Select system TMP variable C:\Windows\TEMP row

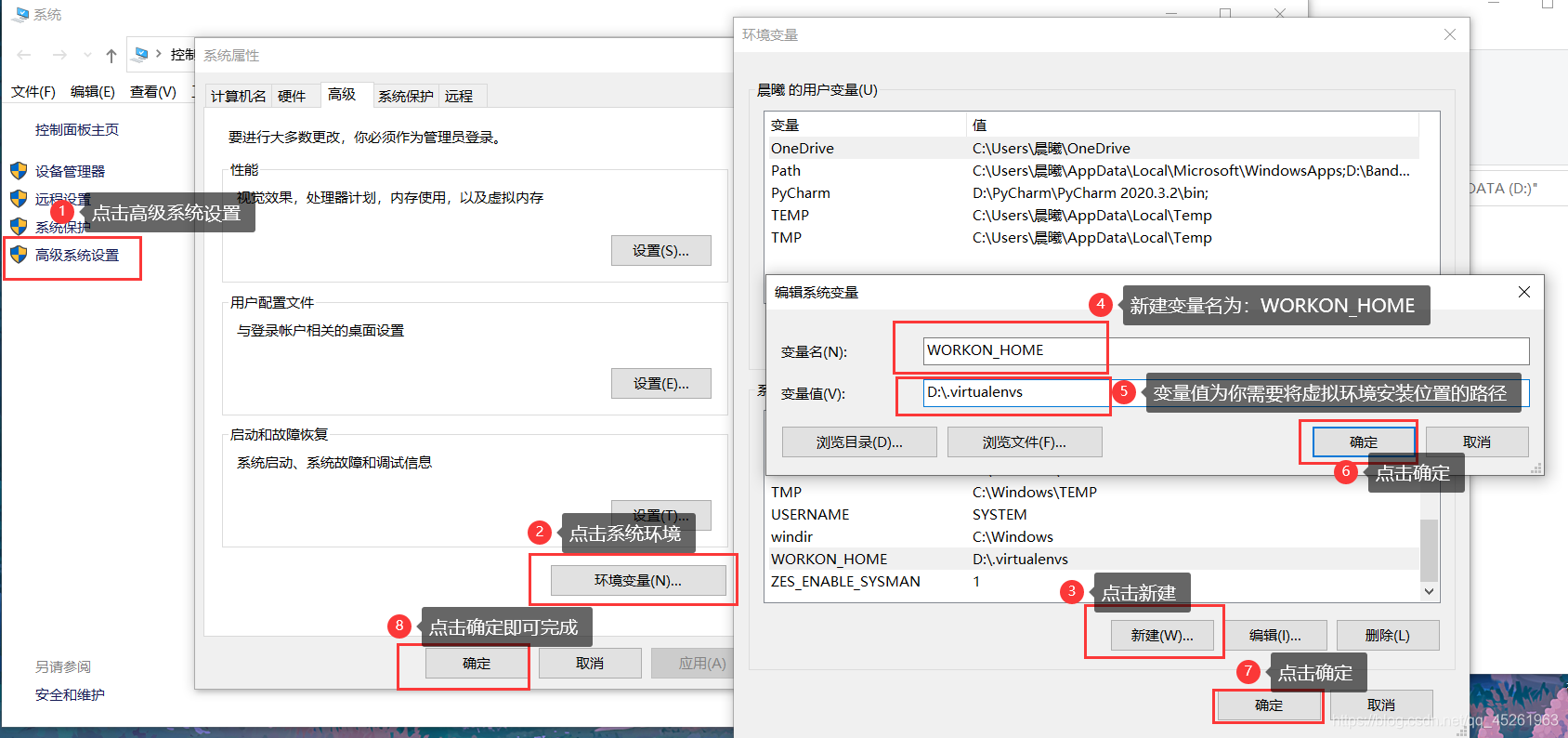(x=1092, y=493)
